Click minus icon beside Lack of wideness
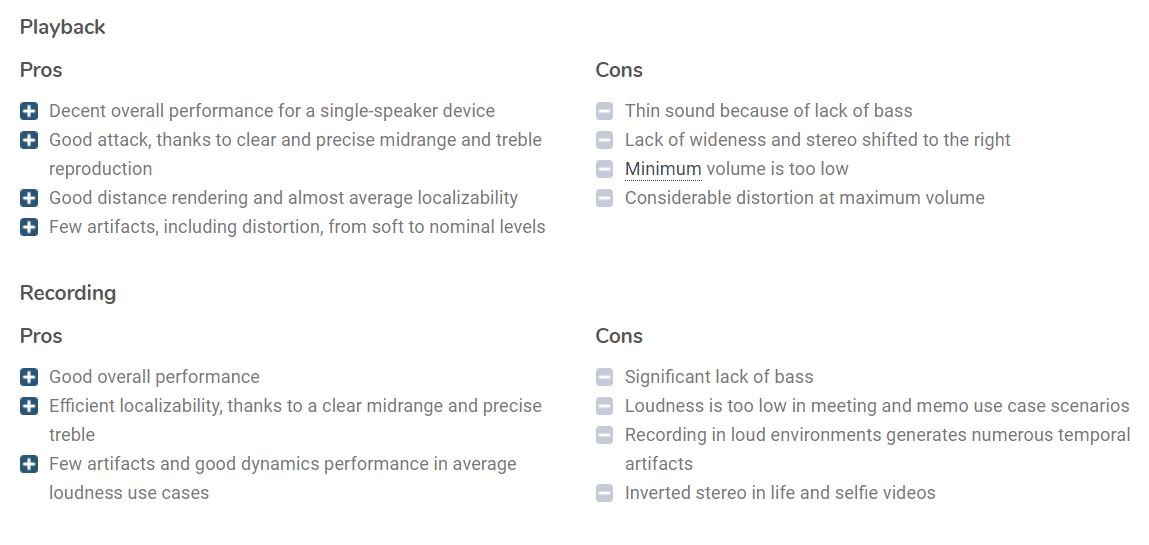 (x=605, y=140)
